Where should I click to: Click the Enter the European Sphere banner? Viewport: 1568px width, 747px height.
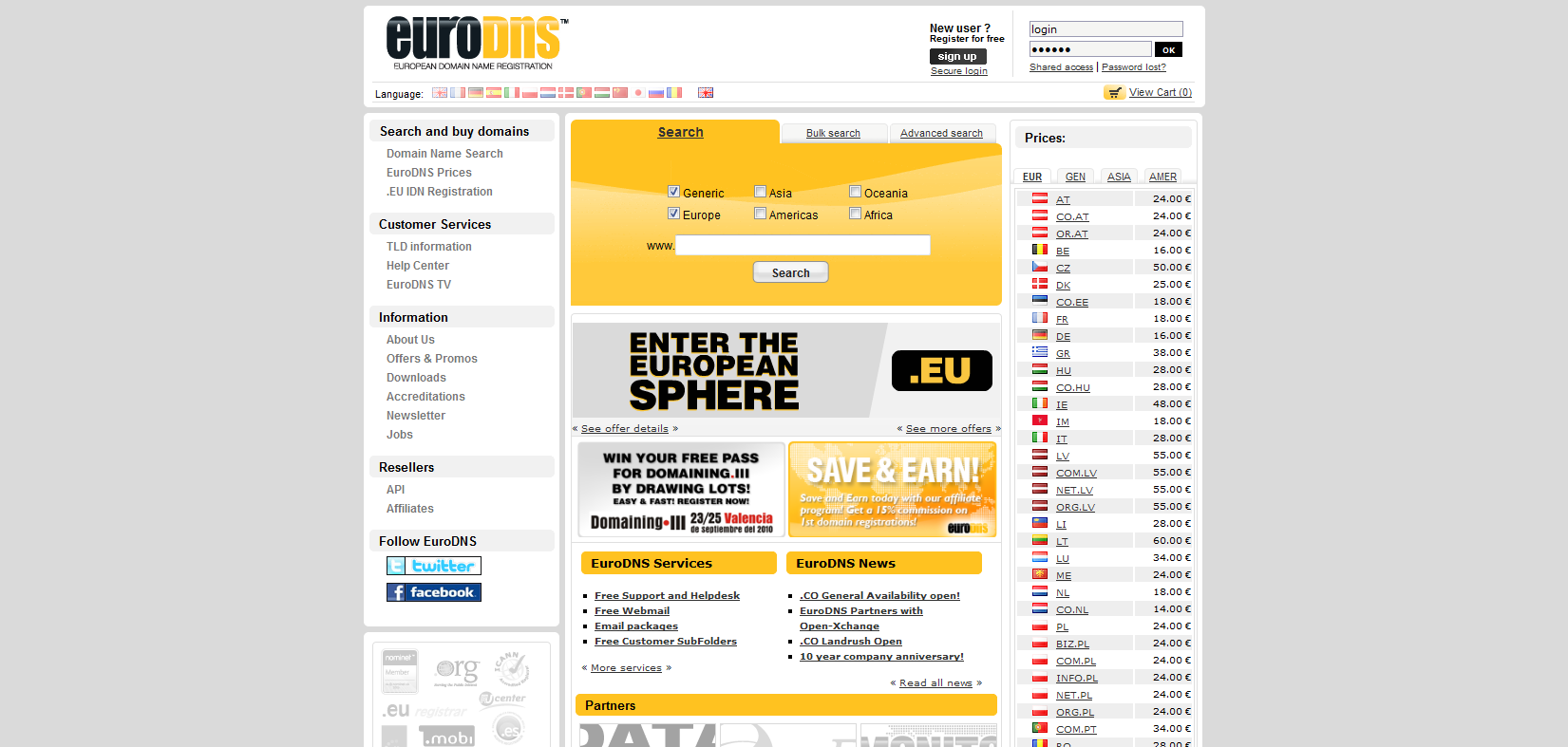point(786,370)
